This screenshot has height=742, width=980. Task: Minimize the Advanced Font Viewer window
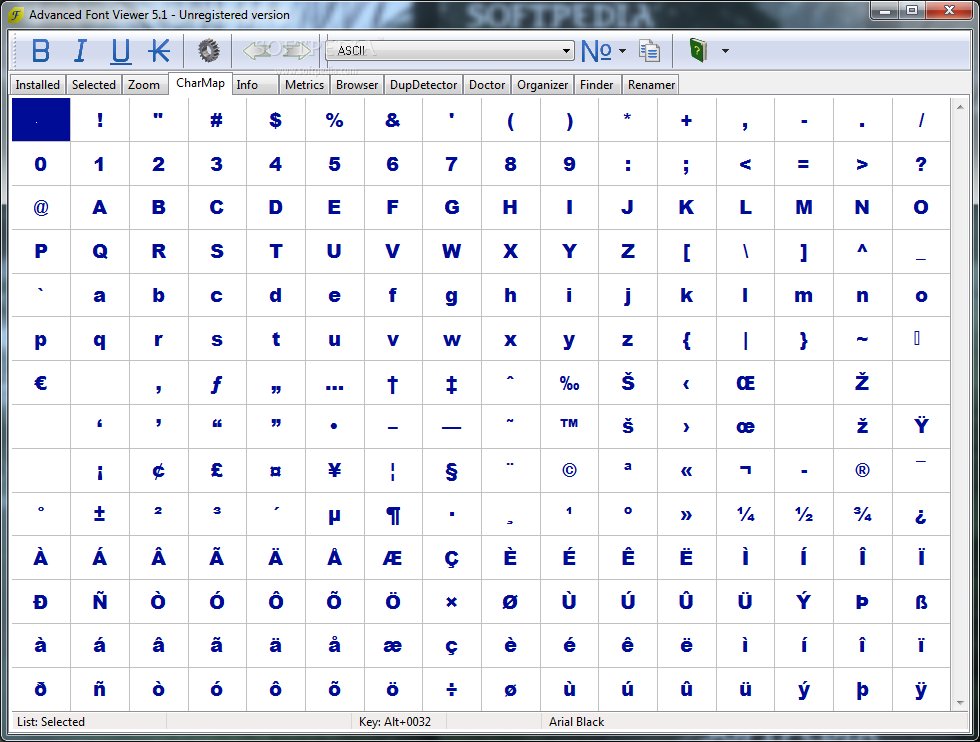click(x=885, y=11)
